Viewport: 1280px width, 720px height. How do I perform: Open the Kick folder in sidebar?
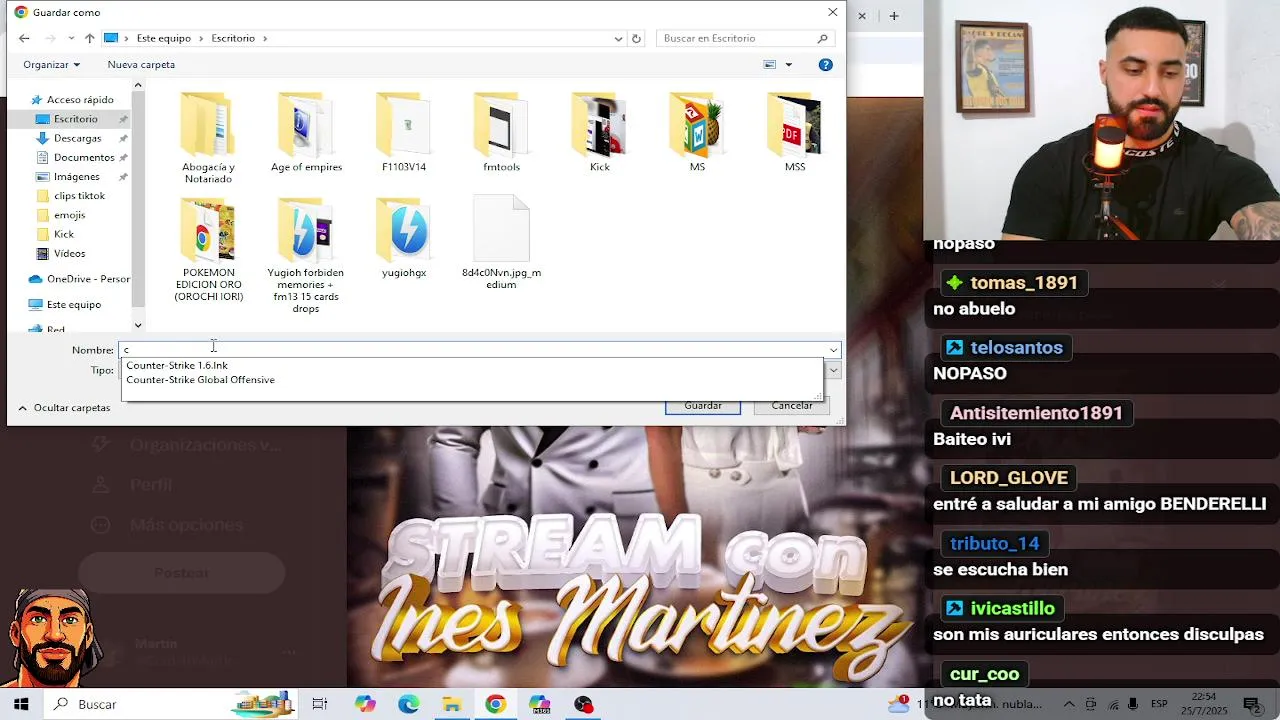pos(64,234)
